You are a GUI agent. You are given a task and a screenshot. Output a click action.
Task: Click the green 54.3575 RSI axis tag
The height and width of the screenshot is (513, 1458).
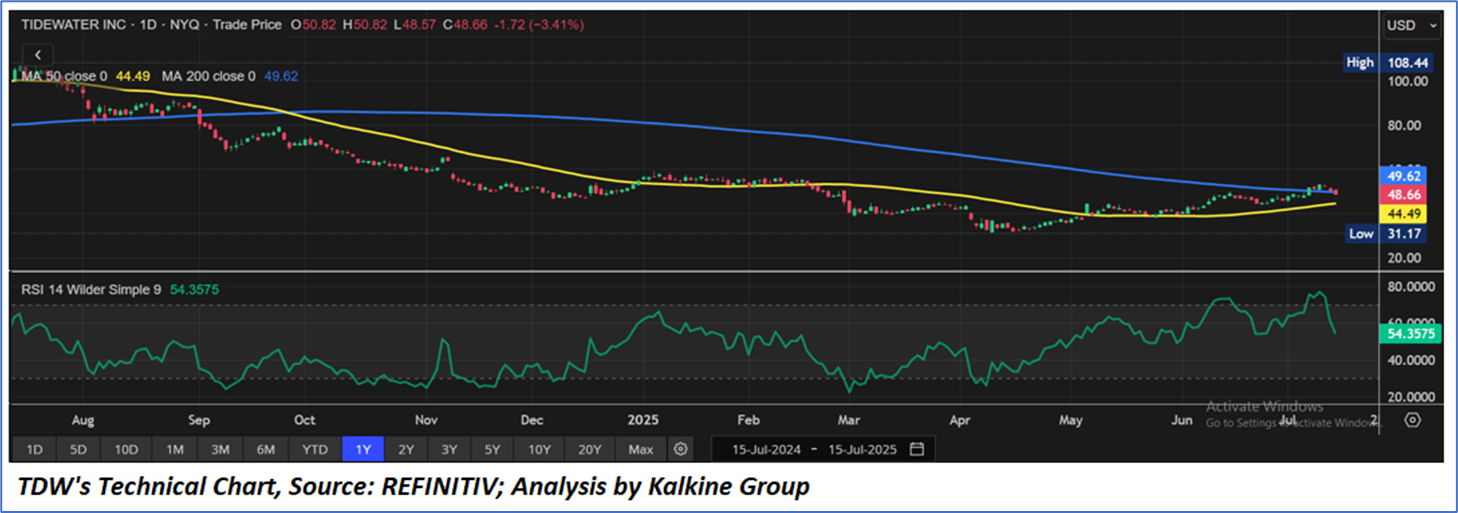point(1410,334)
